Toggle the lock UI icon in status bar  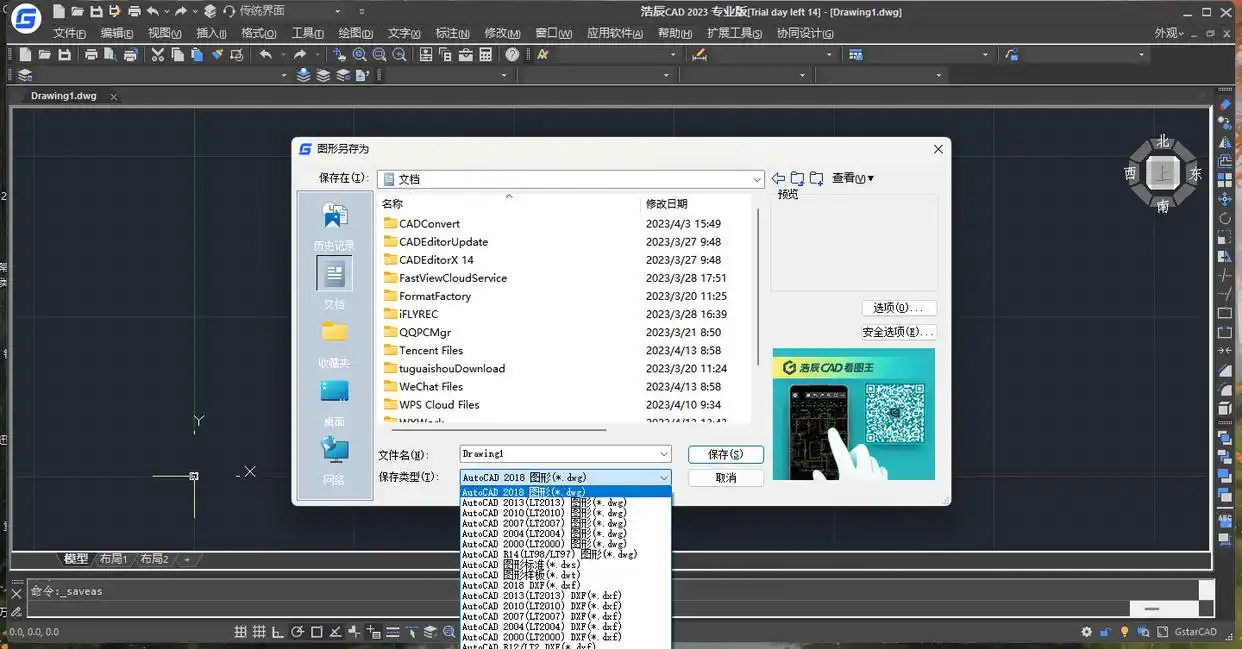point(1105,632)
